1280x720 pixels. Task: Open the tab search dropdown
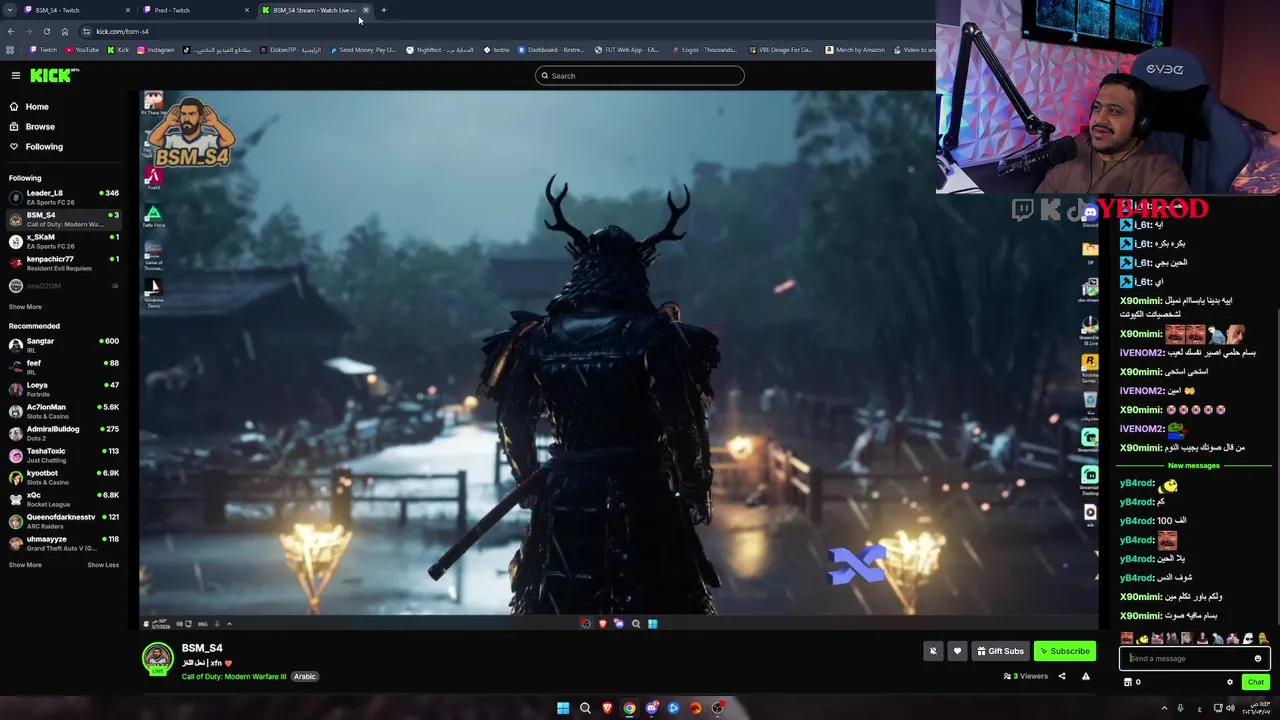pos(9,10)
